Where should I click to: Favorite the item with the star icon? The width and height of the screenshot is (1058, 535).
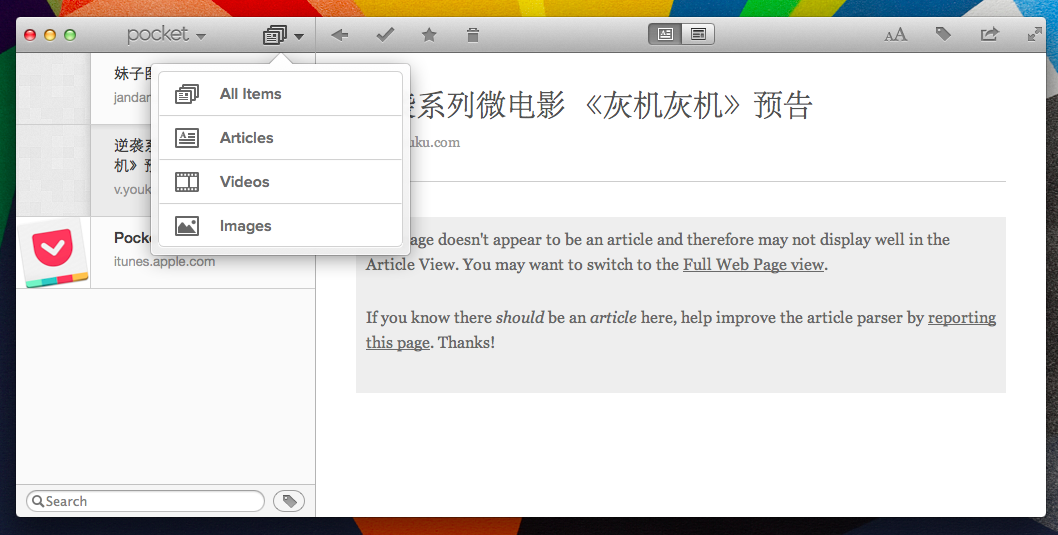(x=429, y=35)
